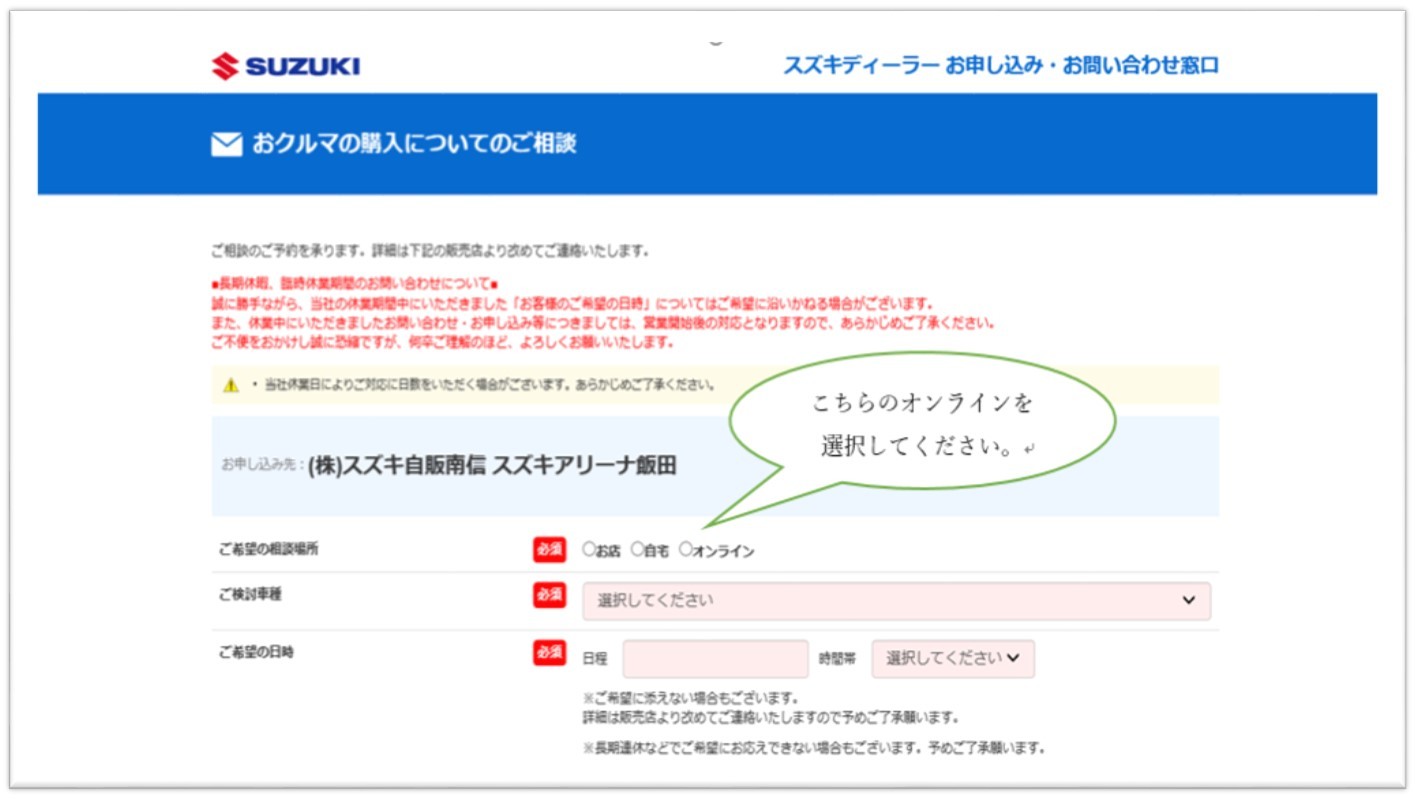Image resolution: width=1415 pixels, height=799 pixels.
Task: Select the お店 radio button
Action: point(589,549)
